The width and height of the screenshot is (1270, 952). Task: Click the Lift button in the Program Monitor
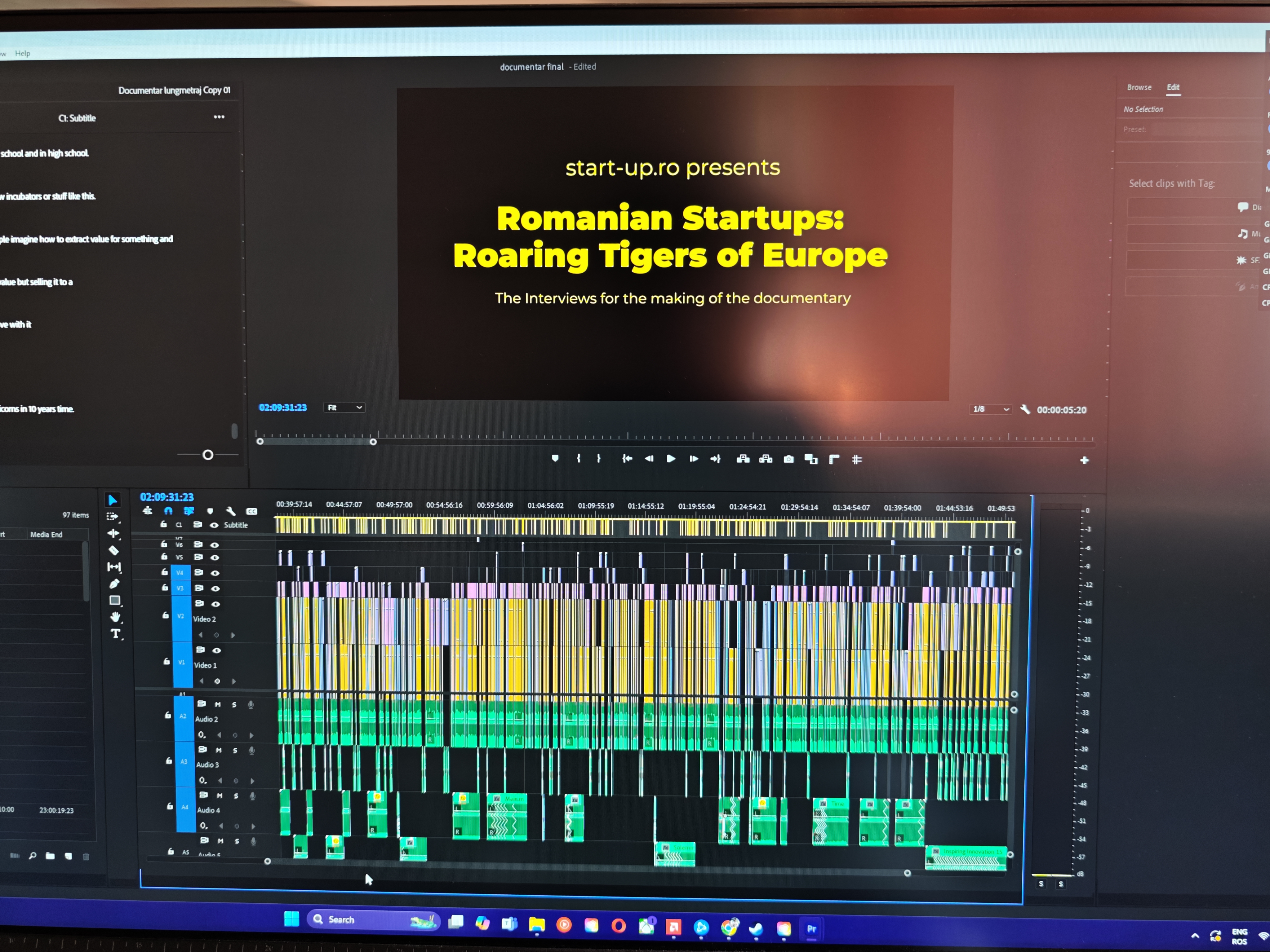coord(743,459)
